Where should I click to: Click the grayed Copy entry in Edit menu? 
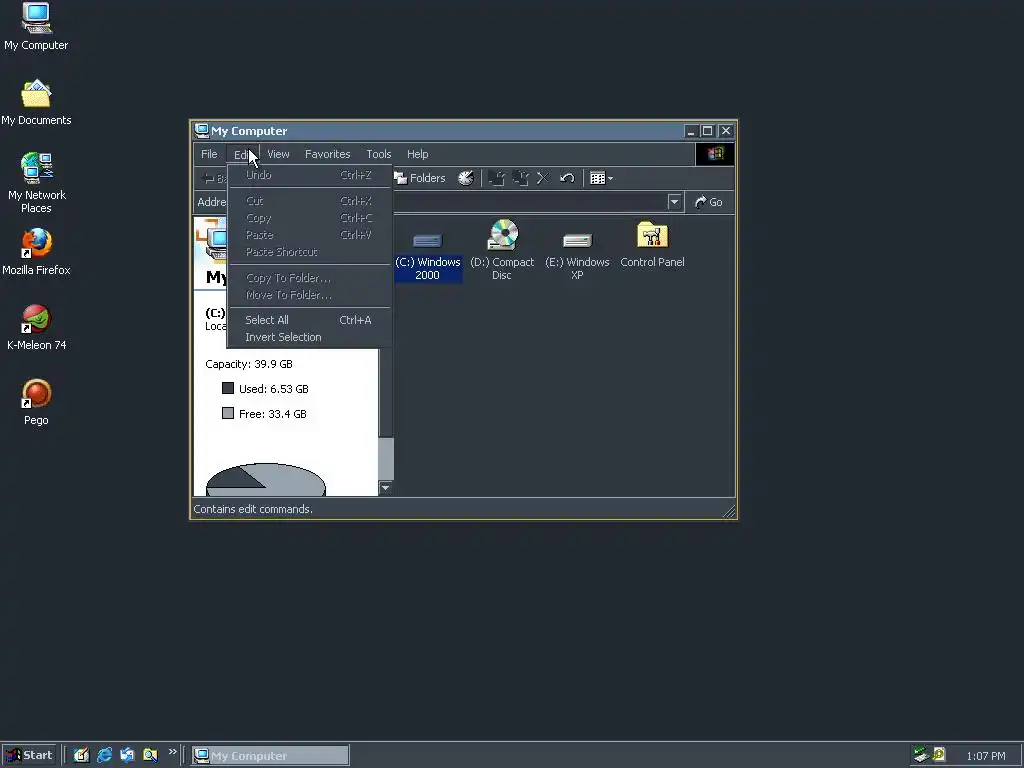click(x=310, y=218)
